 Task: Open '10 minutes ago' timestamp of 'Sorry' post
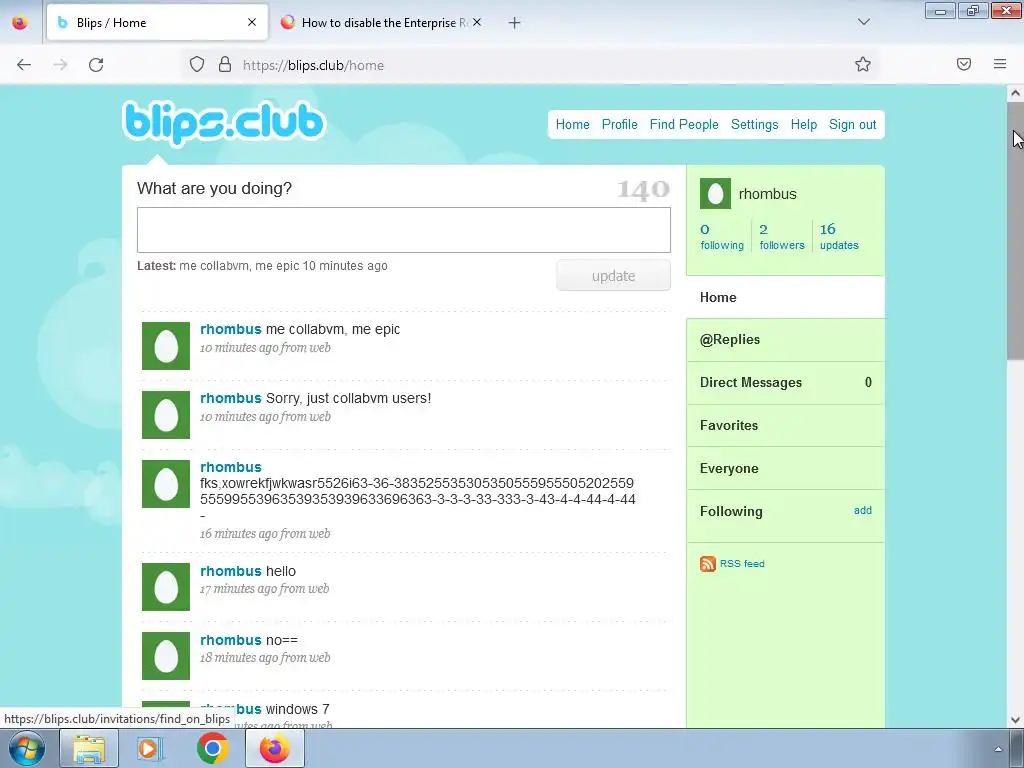(265, 417)
